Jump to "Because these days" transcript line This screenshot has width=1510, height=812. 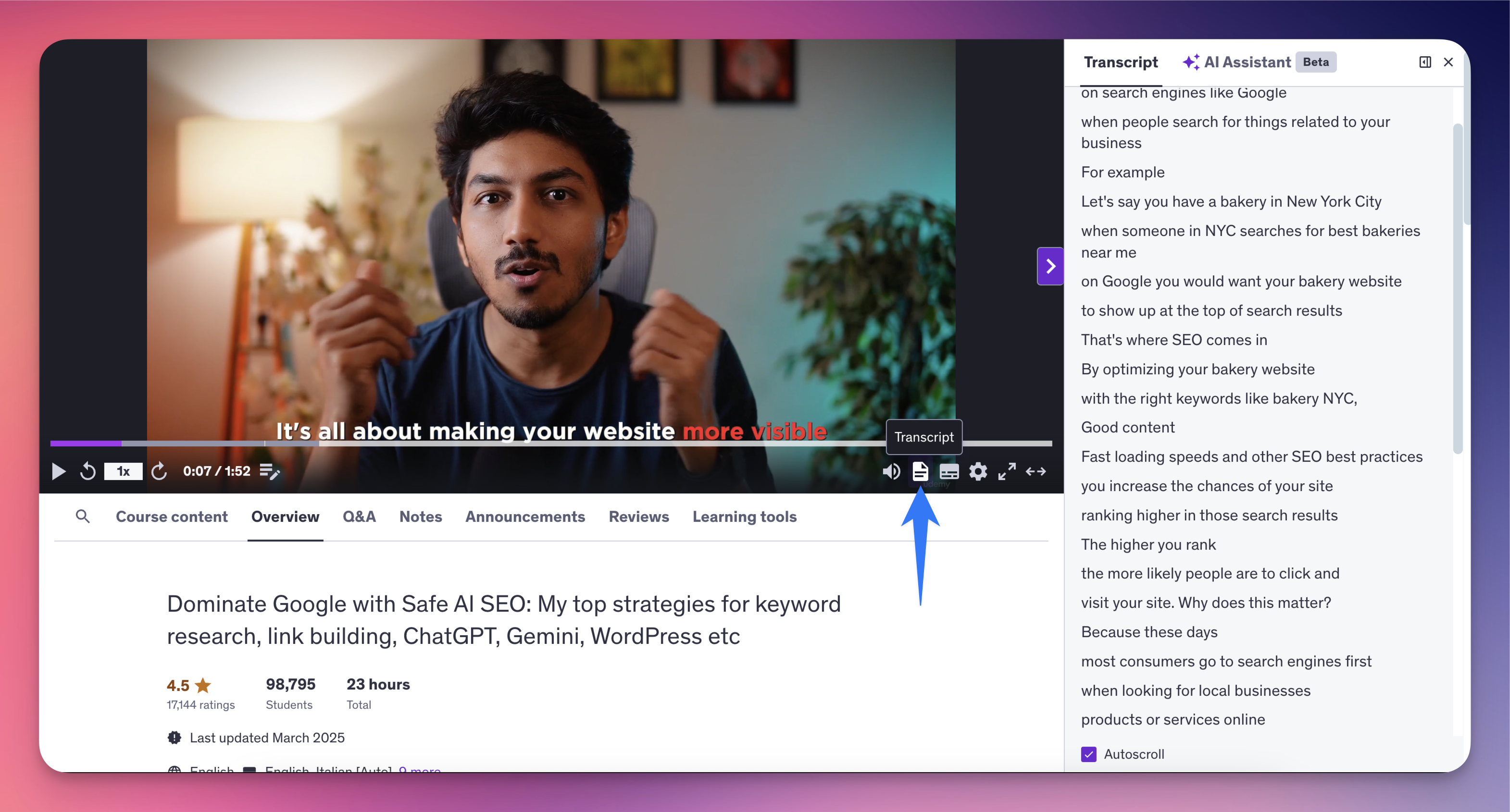pos(1149,632)
